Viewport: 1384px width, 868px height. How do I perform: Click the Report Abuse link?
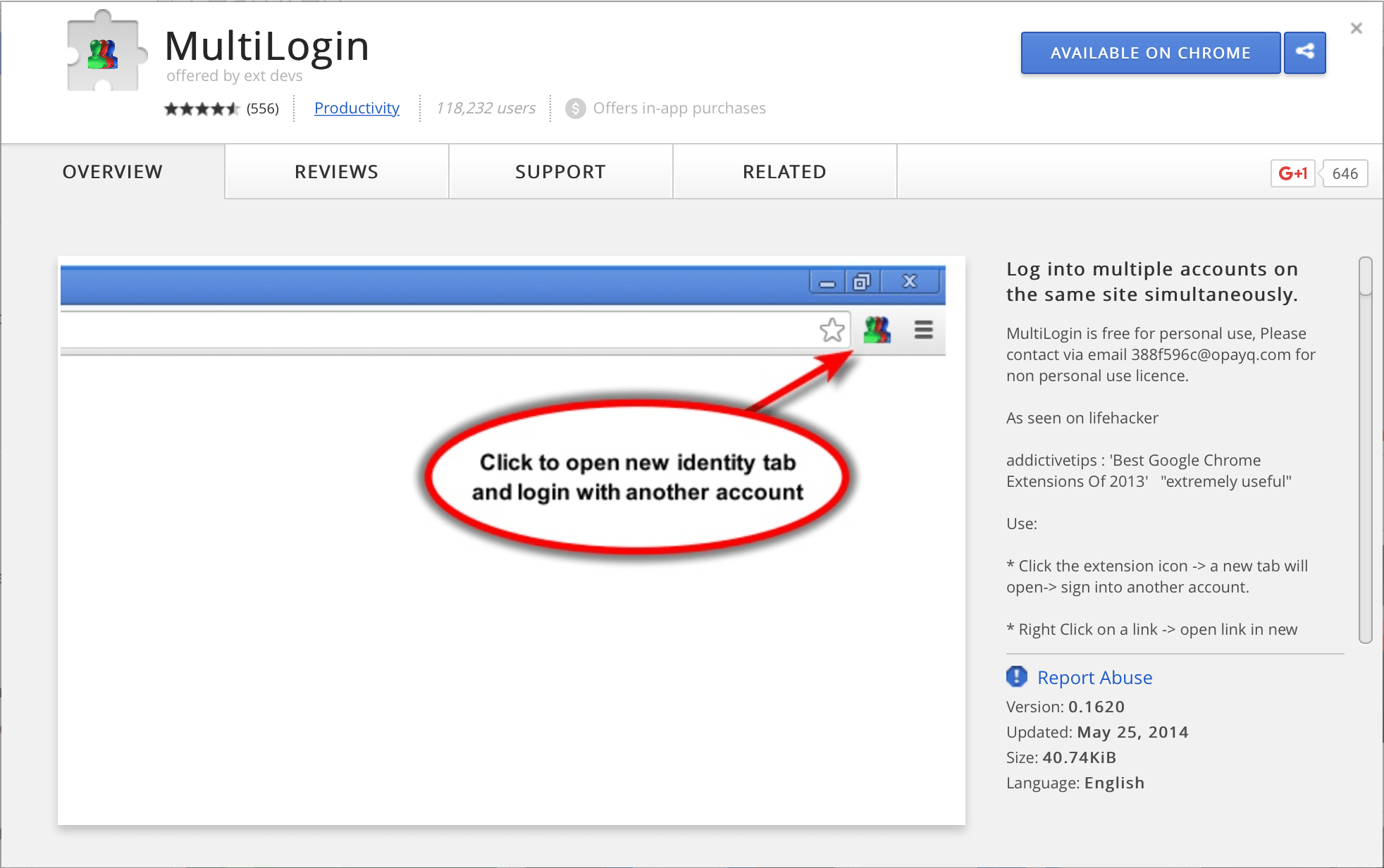pyautogui.click(x=1094, y=677)
